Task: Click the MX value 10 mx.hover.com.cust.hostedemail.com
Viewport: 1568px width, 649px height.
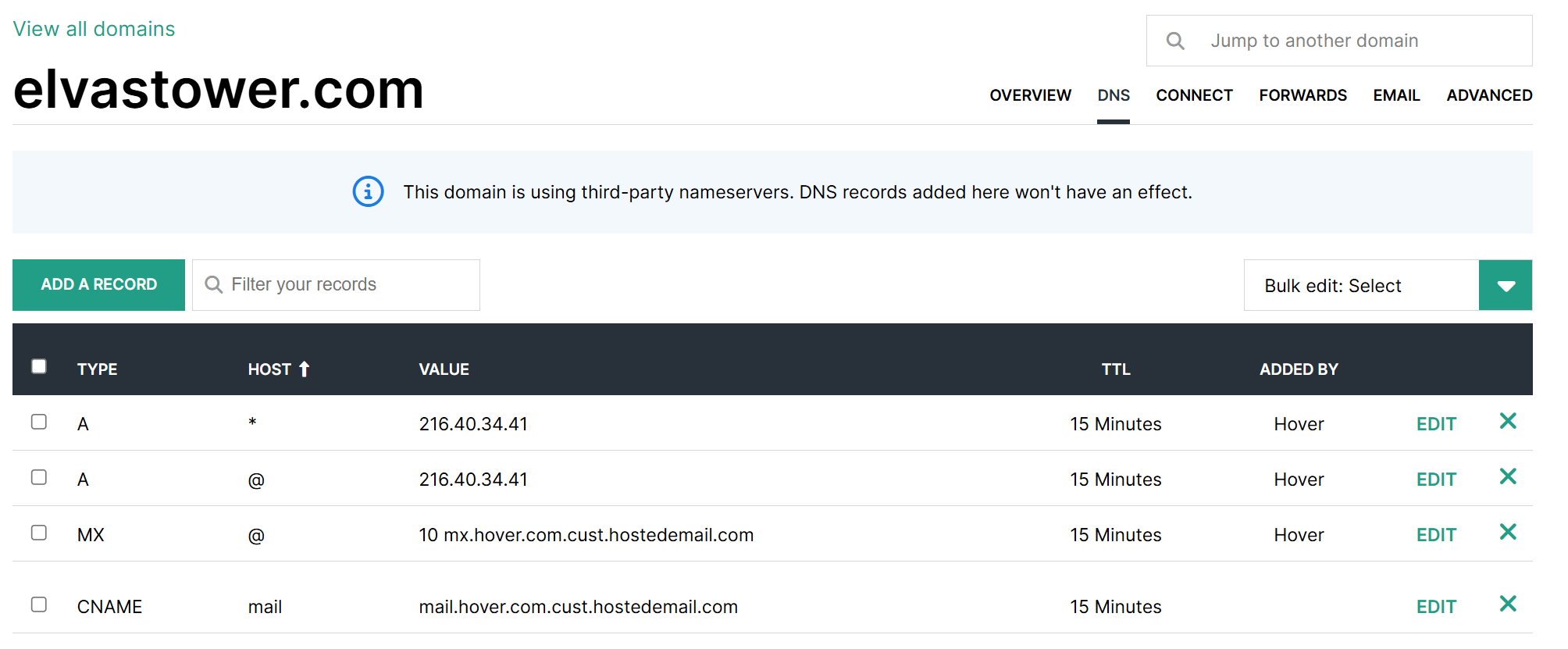Action: [586, 535]
